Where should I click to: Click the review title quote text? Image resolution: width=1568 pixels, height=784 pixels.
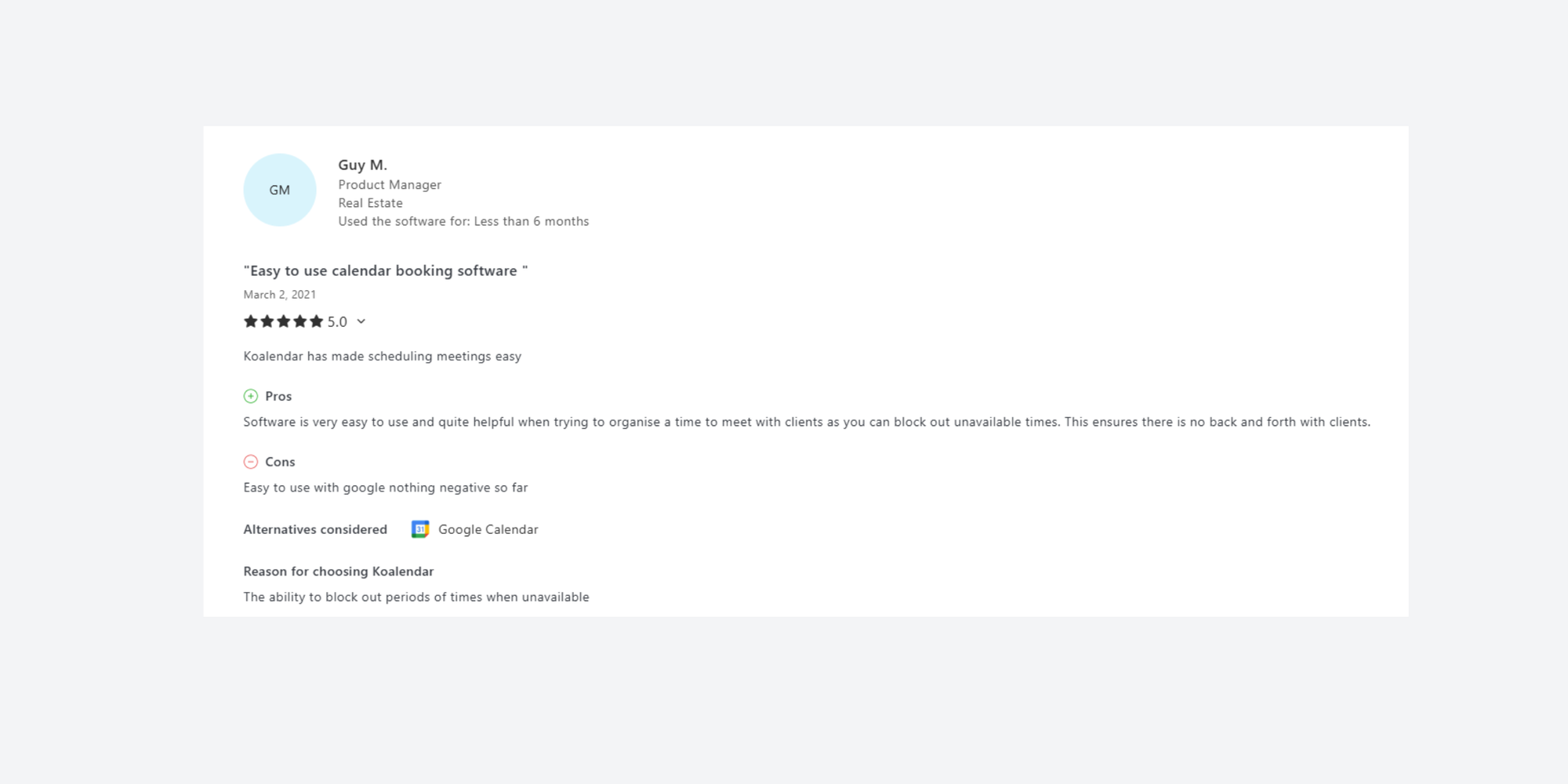coord(385,270)
